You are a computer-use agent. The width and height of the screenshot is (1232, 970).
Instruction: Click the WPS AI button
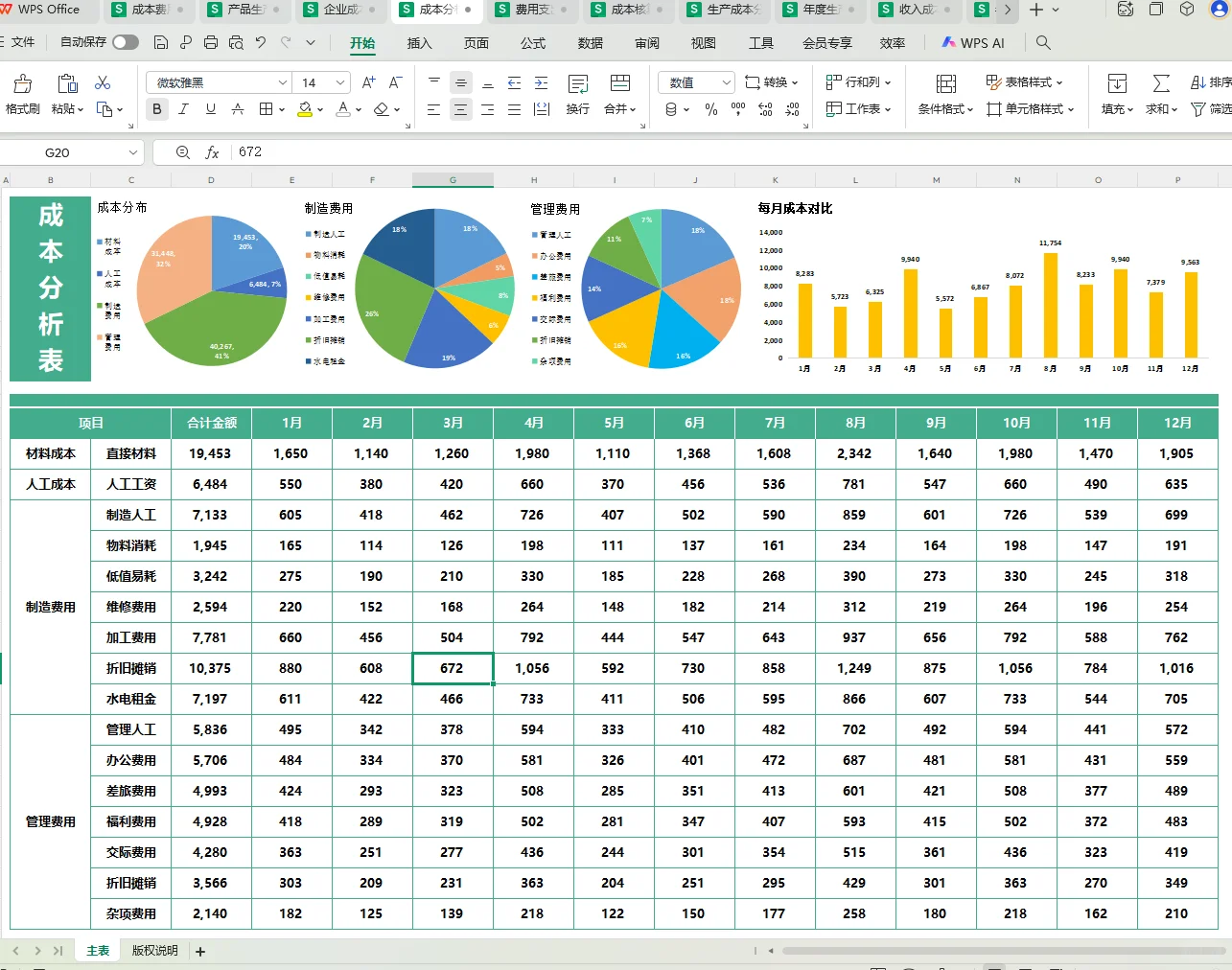(x=973, y=43)
